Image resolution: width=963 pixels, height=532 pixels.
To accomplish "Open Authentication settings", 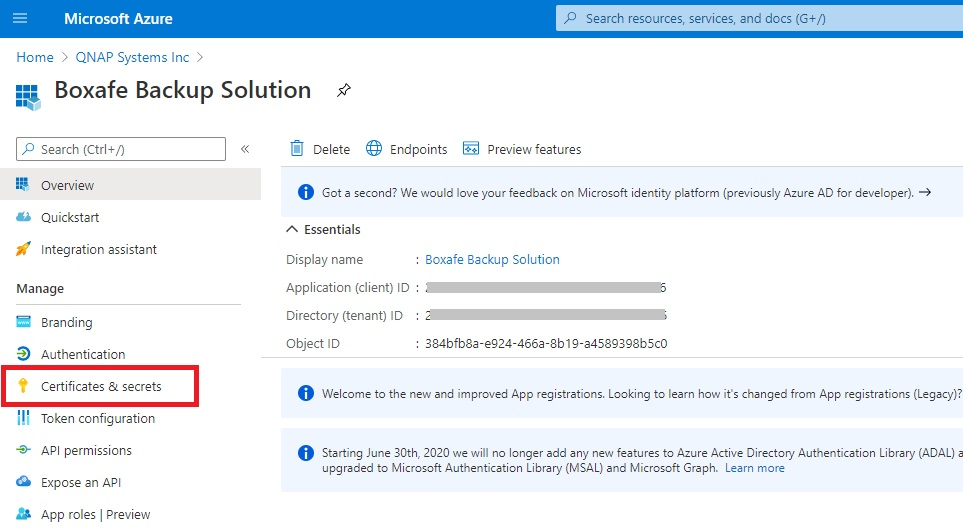I will [83, 354].
